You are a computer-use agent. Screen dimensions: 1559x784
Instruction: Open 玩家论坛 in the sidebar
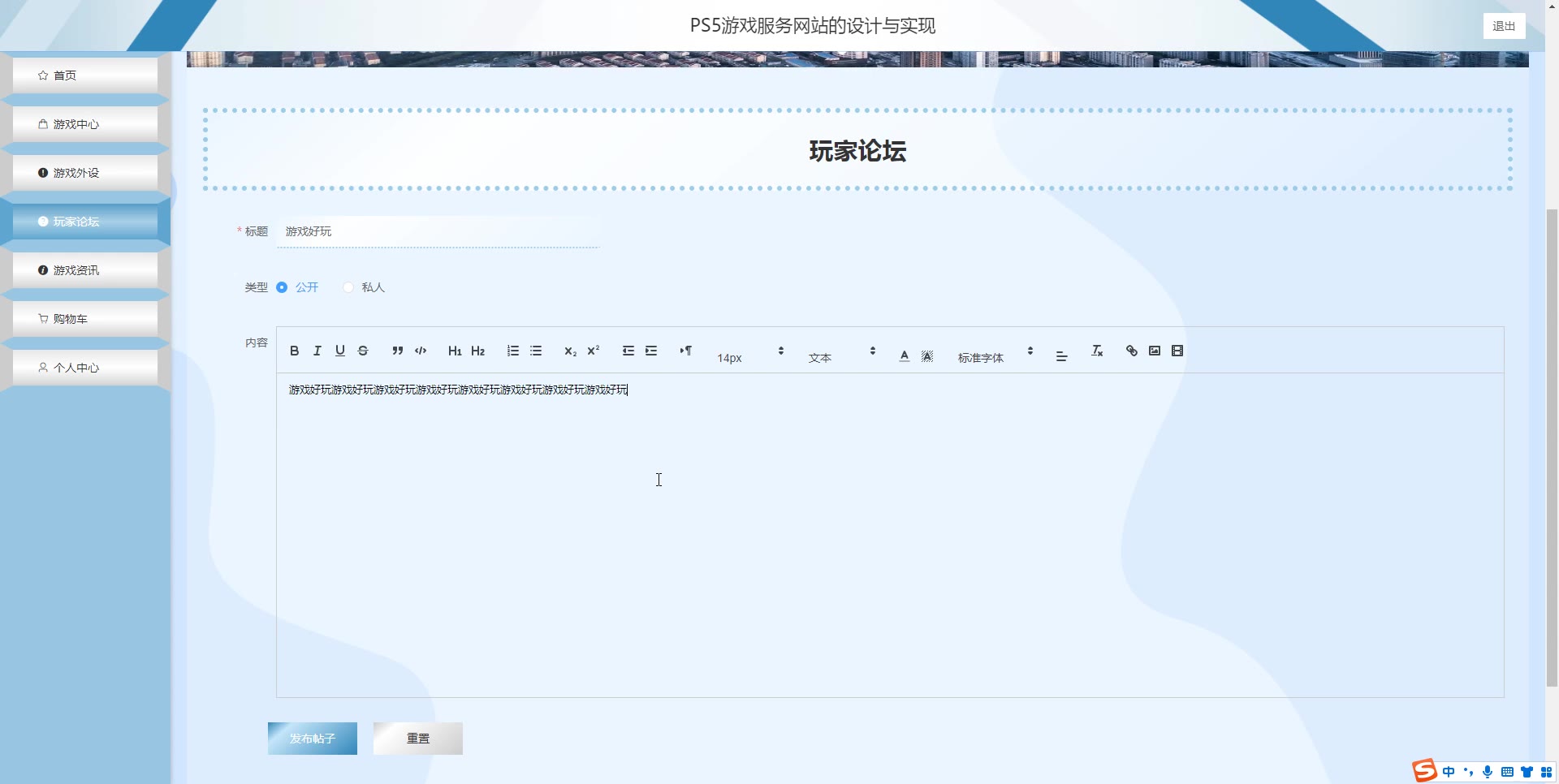pyautogui.click(x=85, y=222)
